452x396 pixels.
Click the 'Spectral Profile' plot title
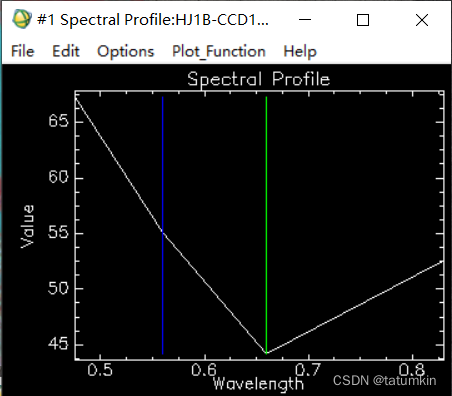pos(259,80)
